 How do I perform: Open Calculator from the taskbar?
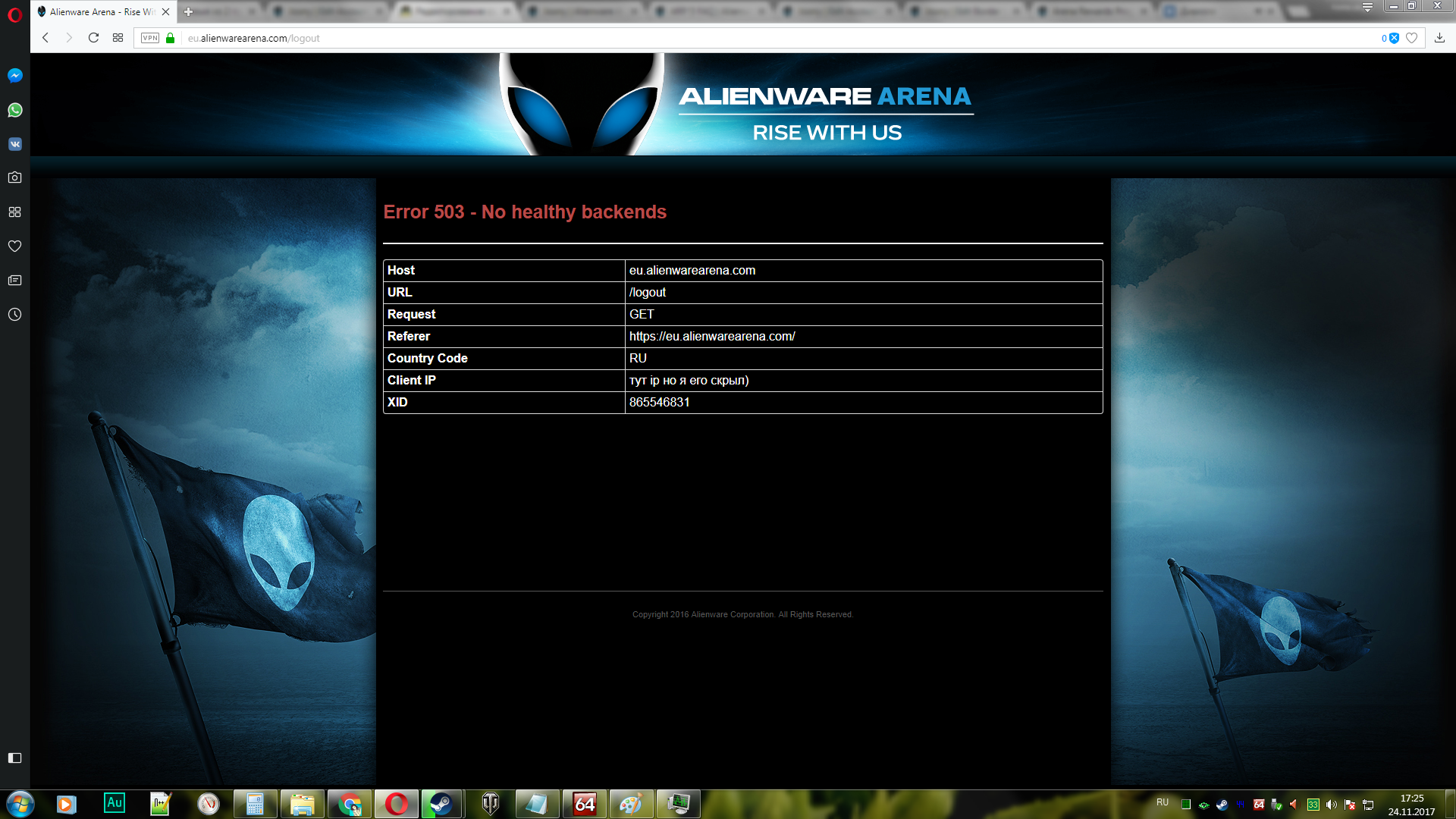(x=256, y=804)
